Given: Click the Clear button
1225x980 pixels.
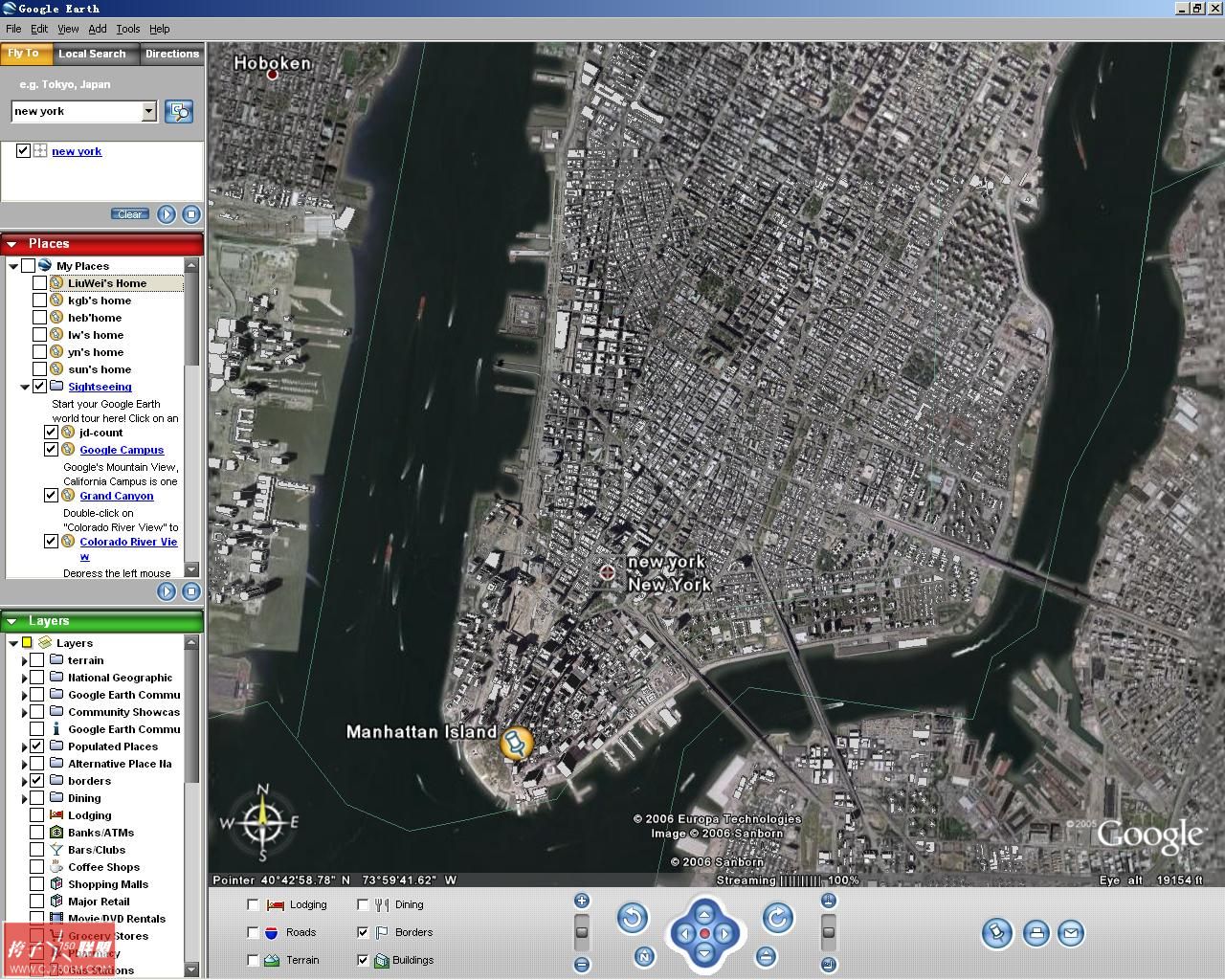Looking at the screenshot, I should click(x=130, y=214).
